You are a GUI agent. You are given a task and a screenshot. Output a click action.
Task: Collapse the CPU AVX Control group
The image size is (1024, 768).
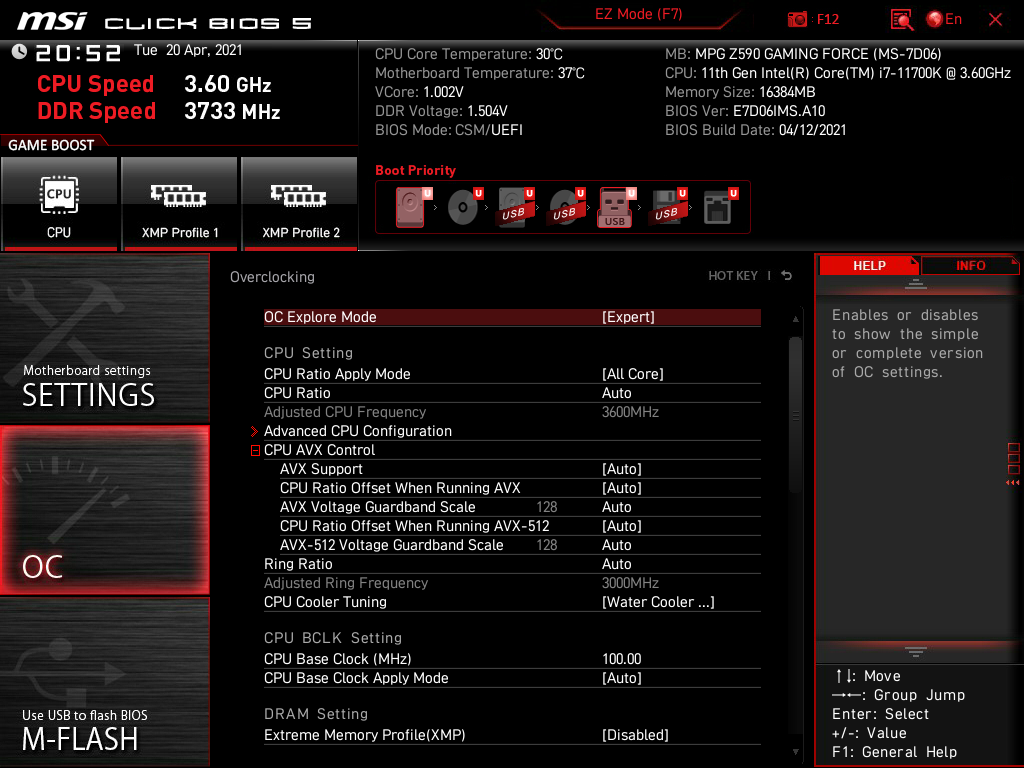click(255, 451)
